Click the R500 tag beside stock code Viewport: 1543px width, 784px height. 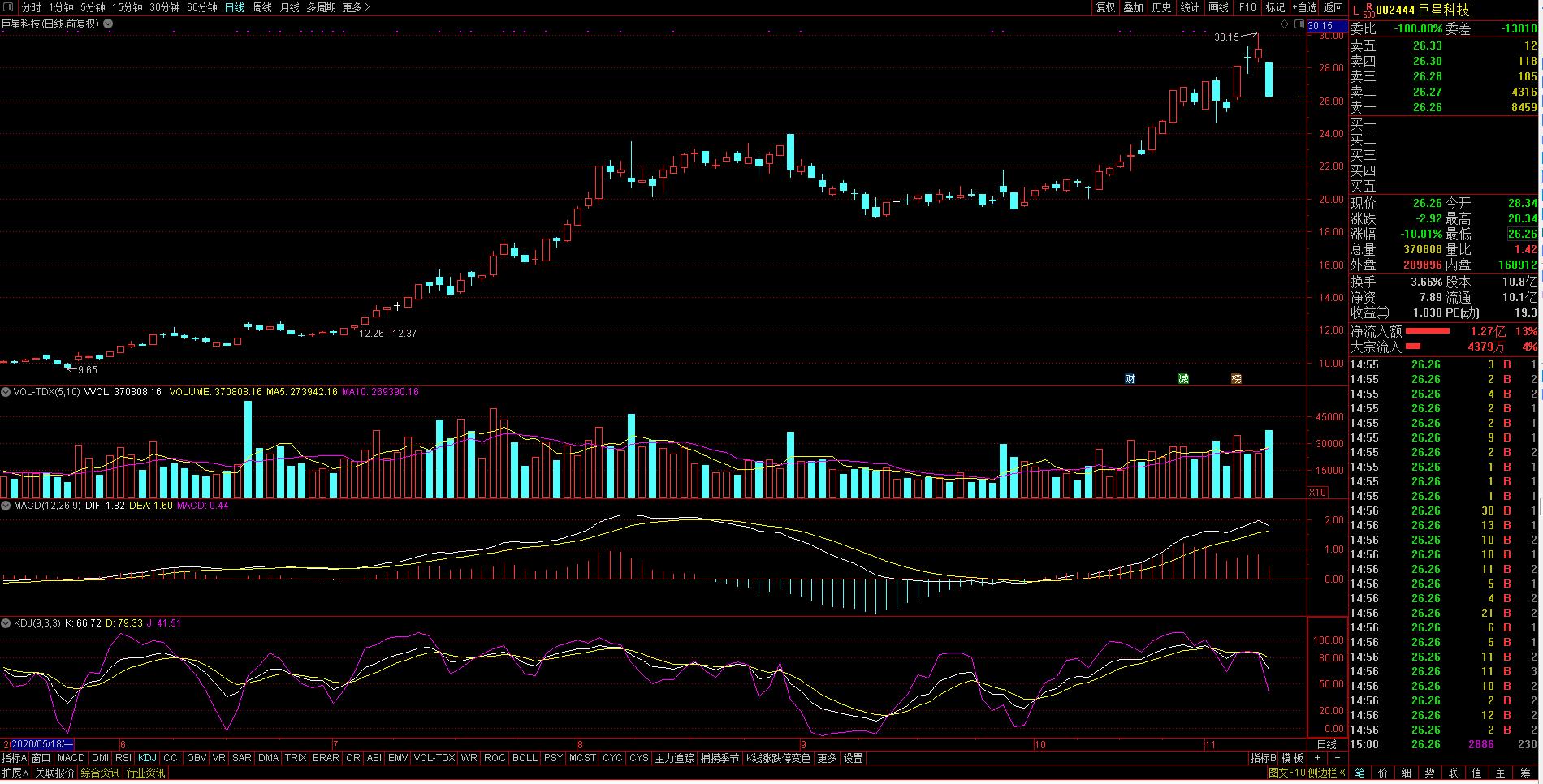point(1368,10)
